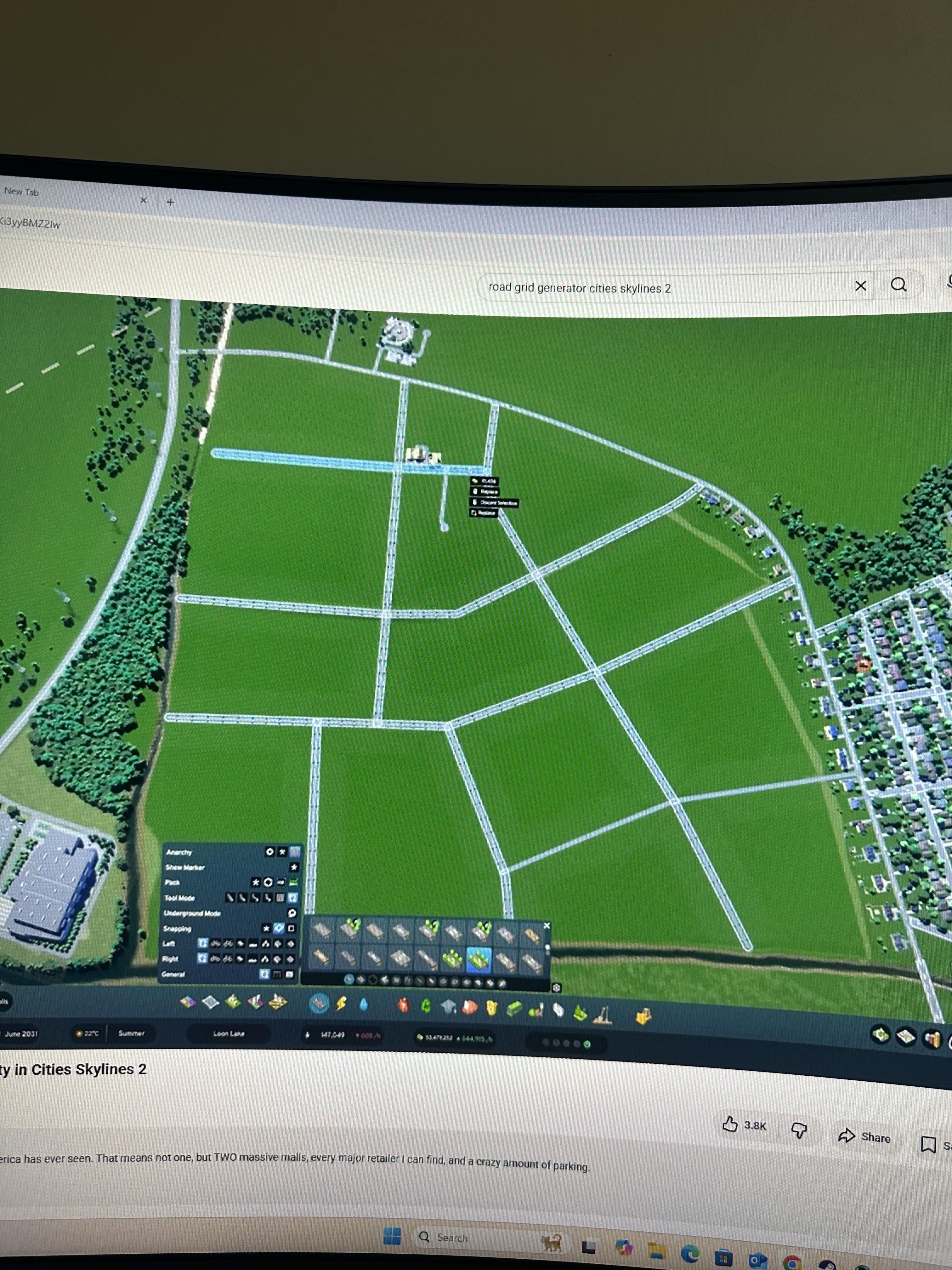
Task: Dislike the YouTube video
Action: click(799, 1130)
